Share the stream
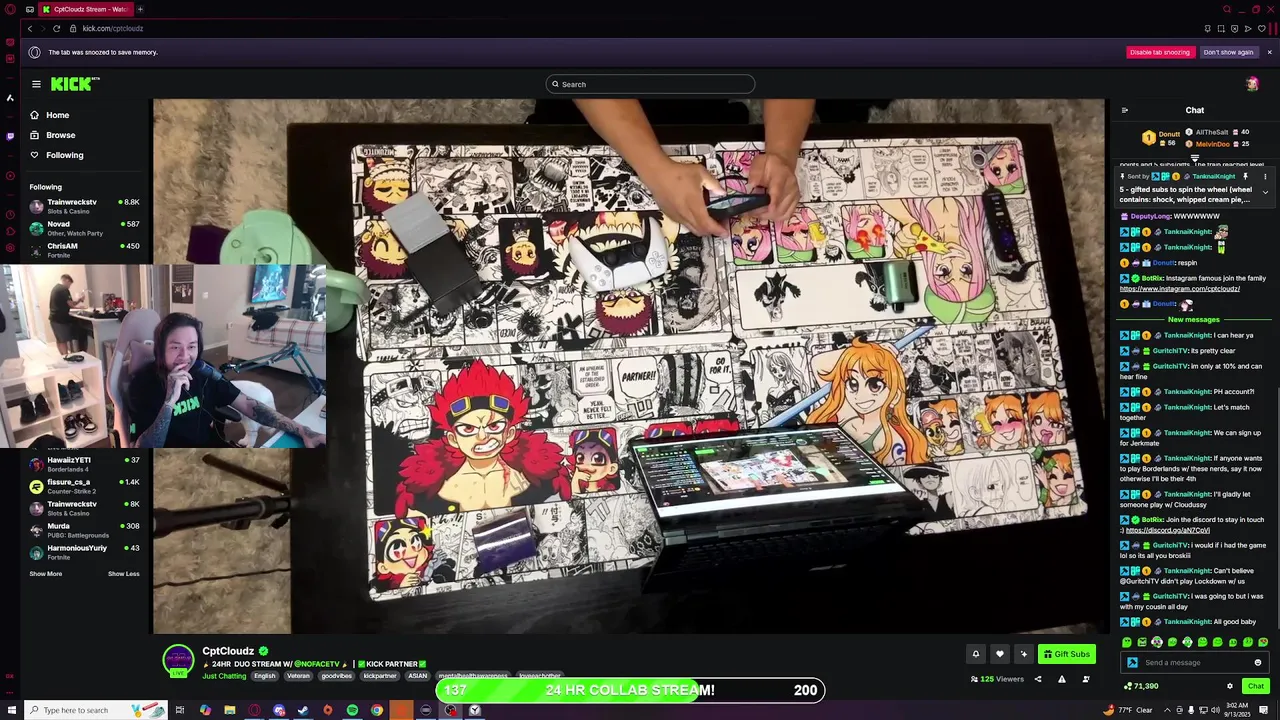1280x720 pixels. 1037,679
